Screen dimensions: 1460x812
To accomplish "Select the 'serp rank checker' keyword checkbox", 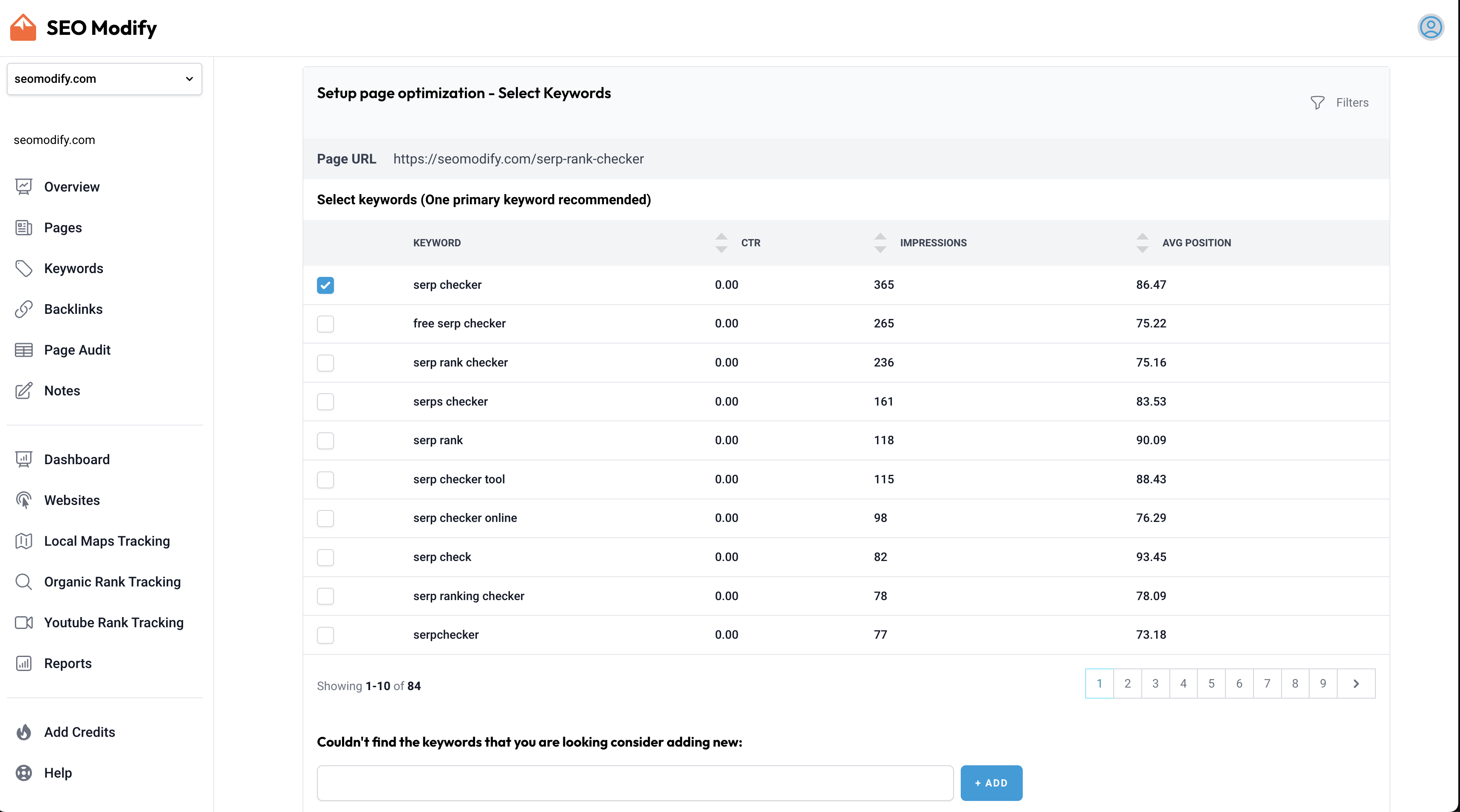I will coord(325,363).
